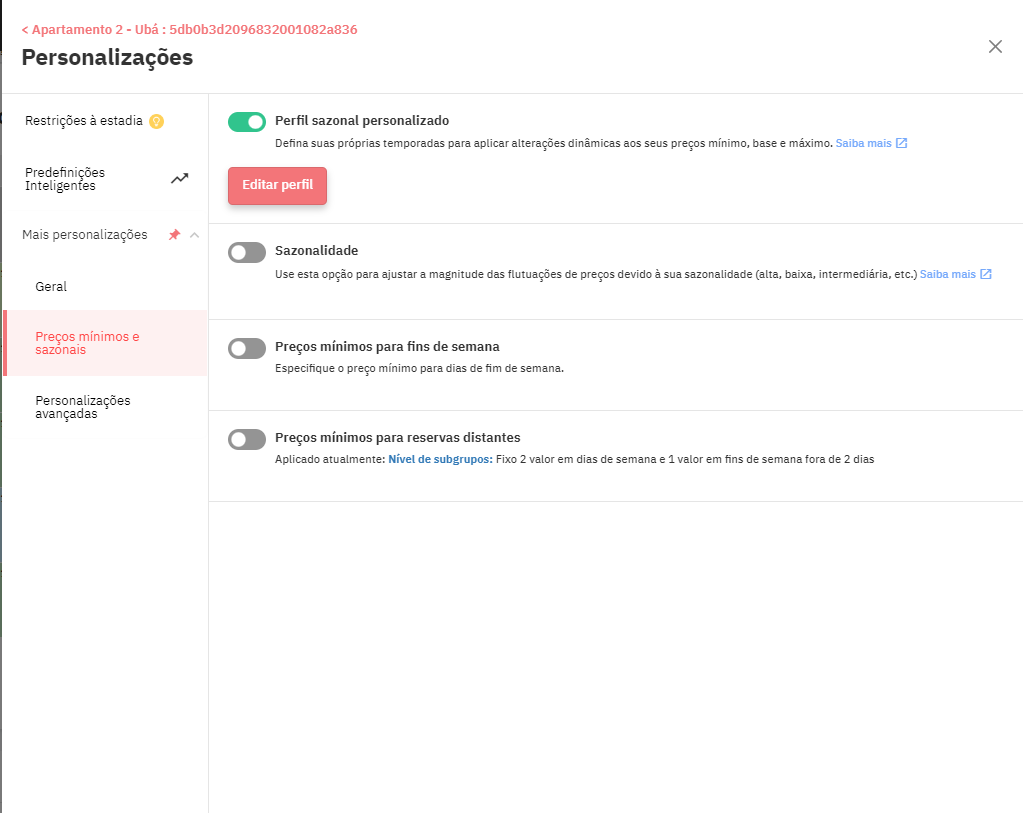Click the red pin icon beside Mais personalizações

174,235
